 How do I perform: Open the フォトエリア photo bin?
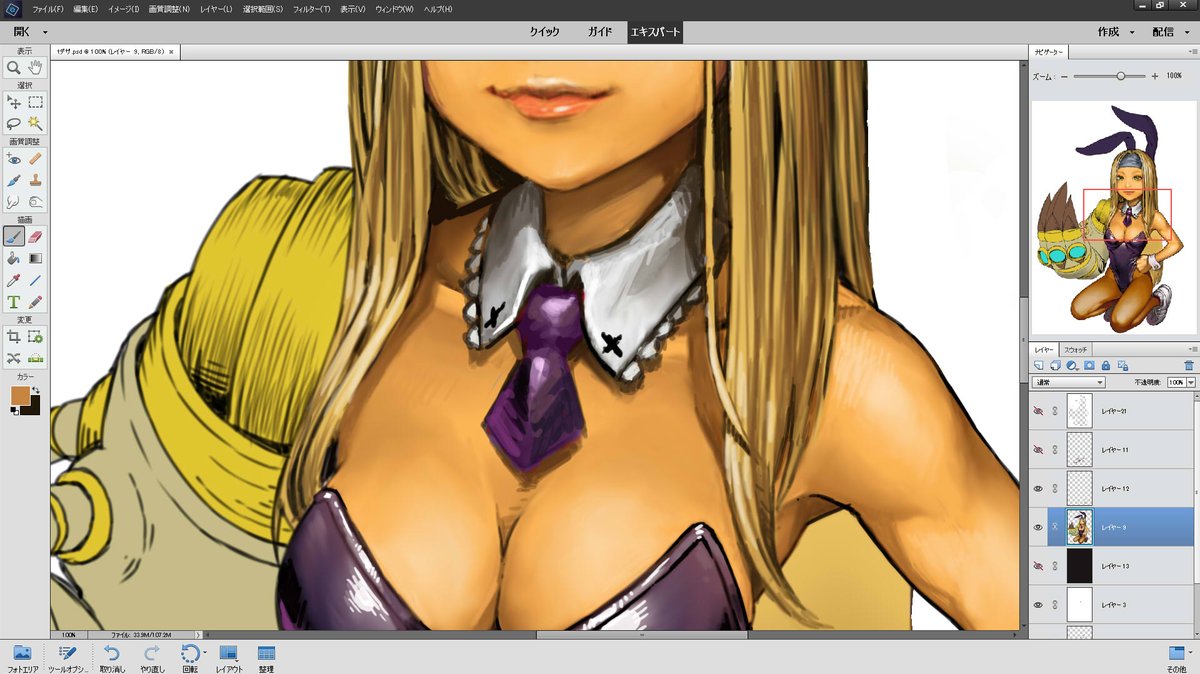(x=22, y=657)
